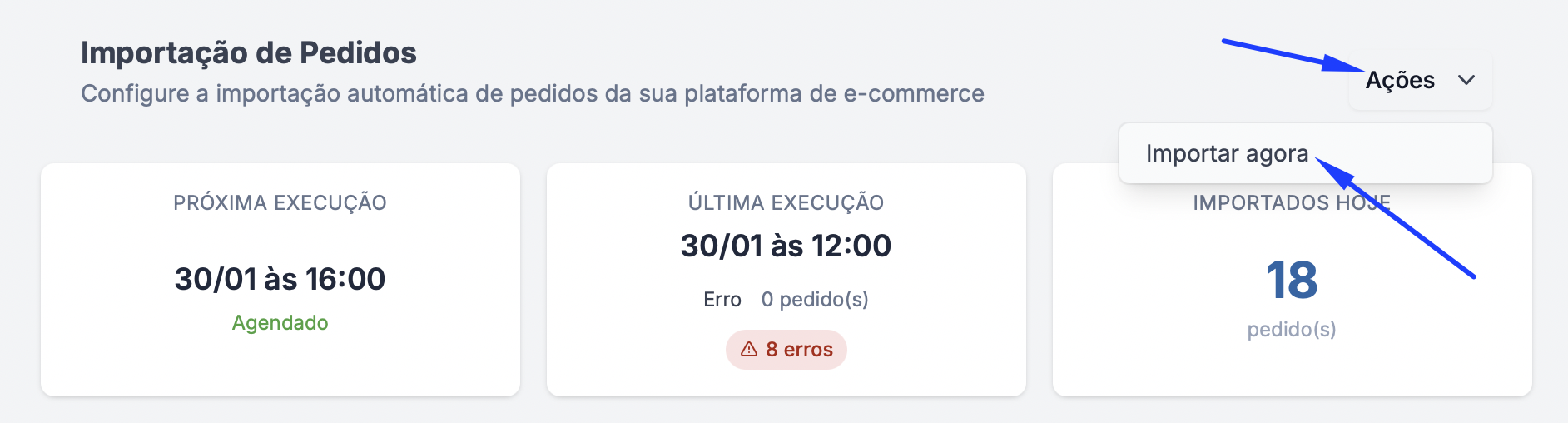The width and height of the screenshot is (1568, 423).
Task: Click the Agendado status label
Action: pos(280,323)
